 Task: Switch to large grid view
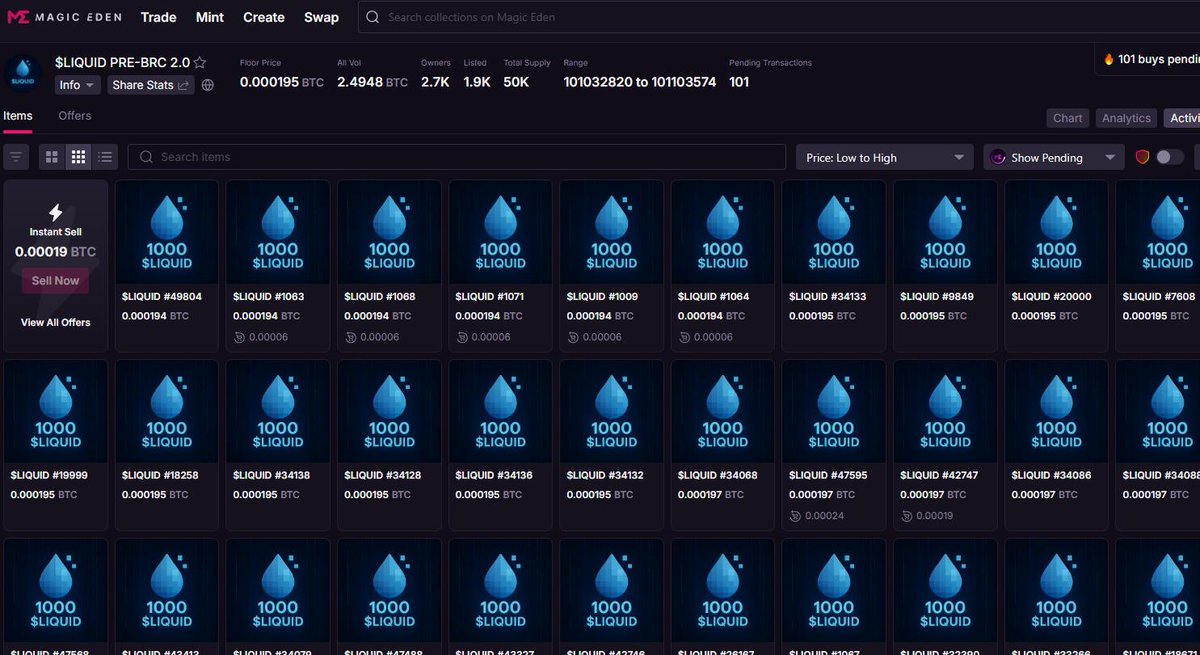pos(52,157)
